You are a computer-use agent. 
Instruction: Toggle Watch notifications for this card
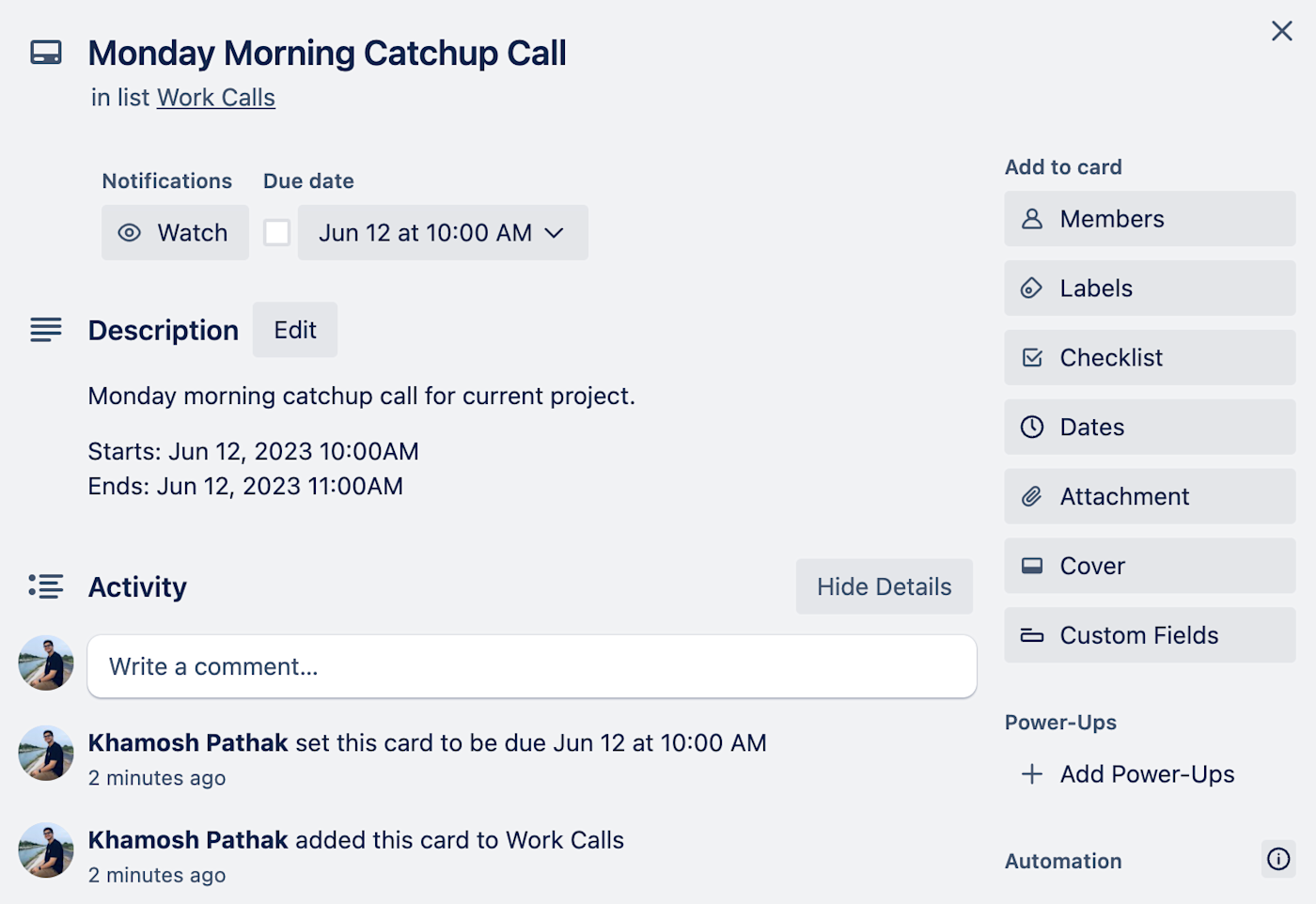pyautogui.click(x=175, y=232)
